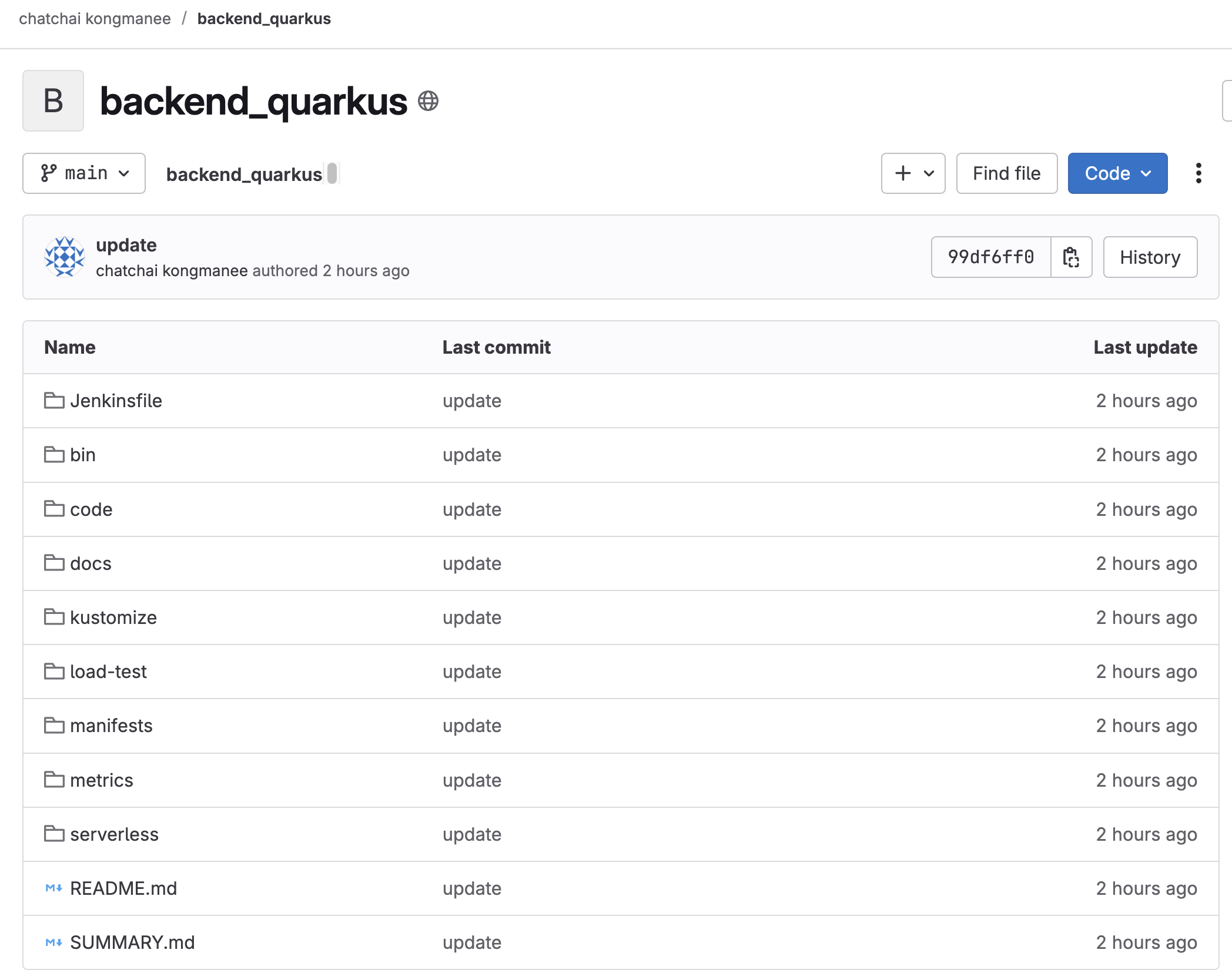This screenshot has width=1232, height=980.
Task: Click the Last commit column header
Action: [497, 347]
